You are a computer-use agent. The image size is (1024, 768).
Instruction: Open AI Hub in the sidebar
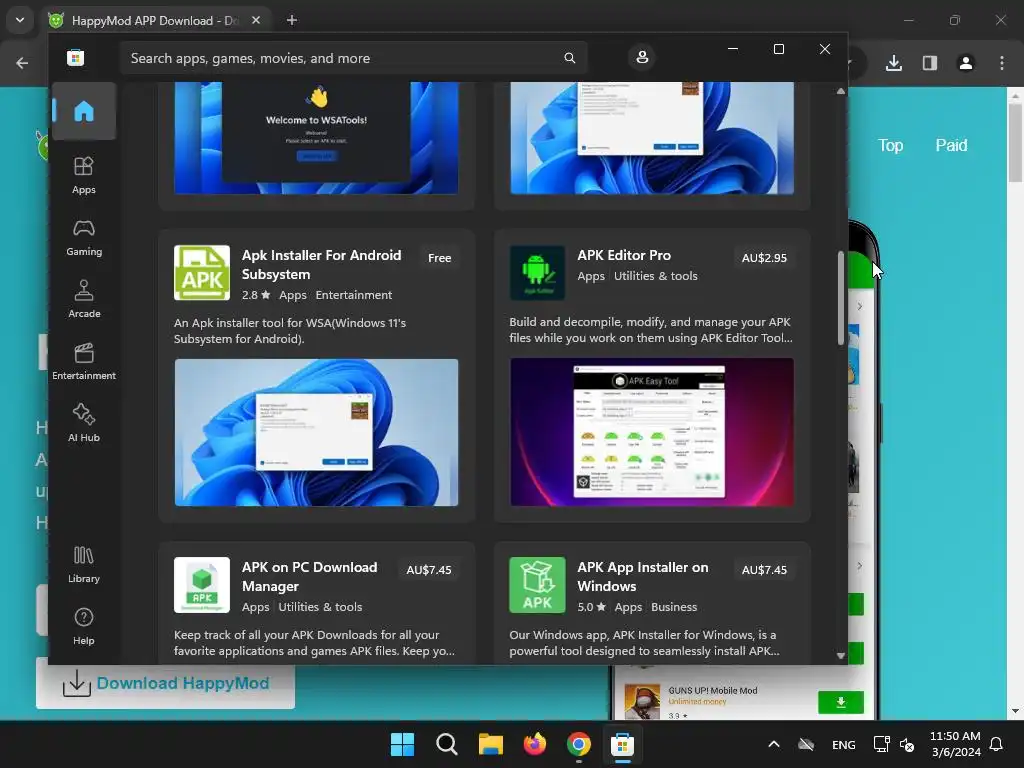click(x=84, y=423)
